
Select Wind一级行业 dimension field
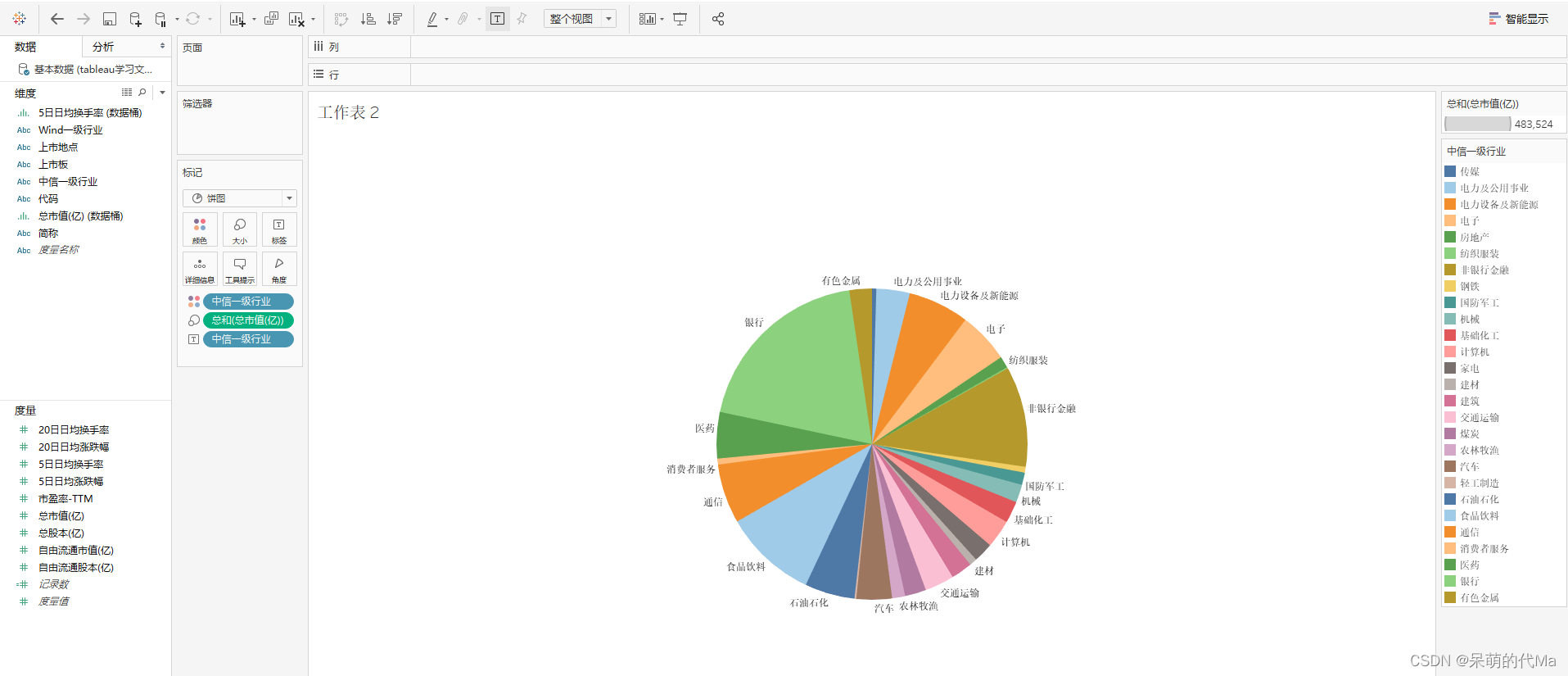tap(70, 130)
